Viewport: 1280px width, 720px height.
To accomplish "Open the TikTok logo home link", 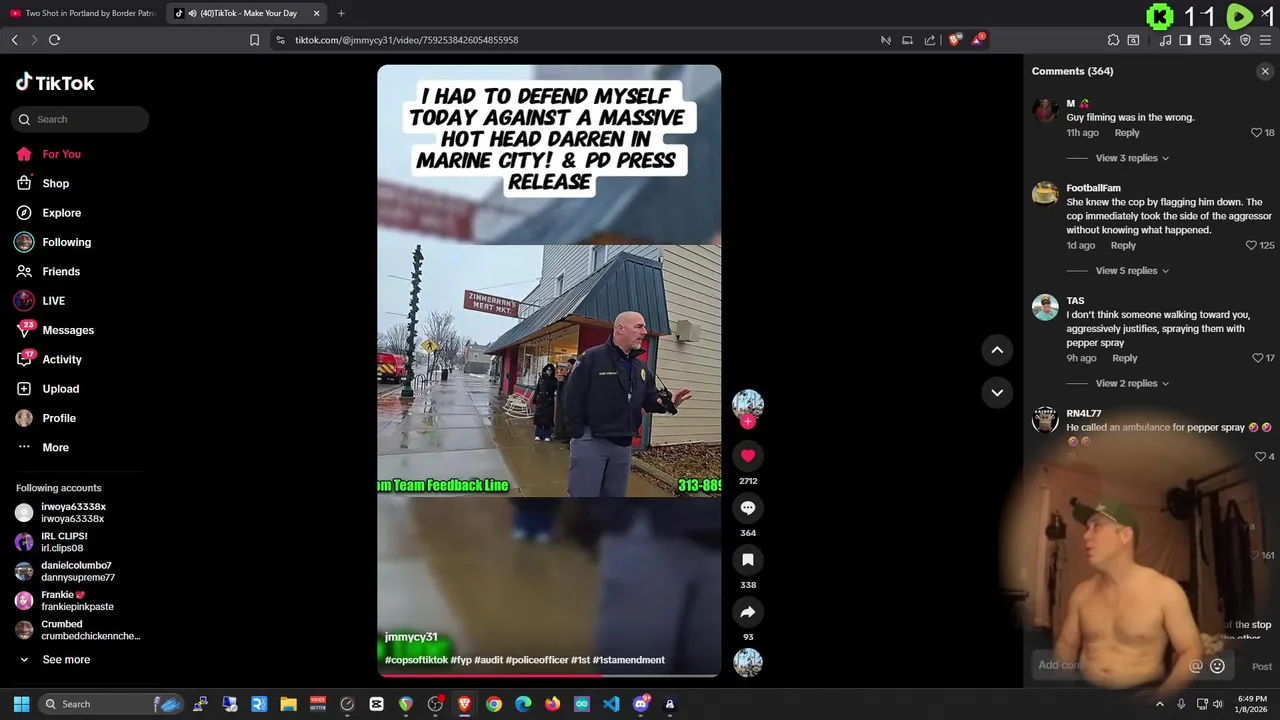I will [x=55, y=83].
